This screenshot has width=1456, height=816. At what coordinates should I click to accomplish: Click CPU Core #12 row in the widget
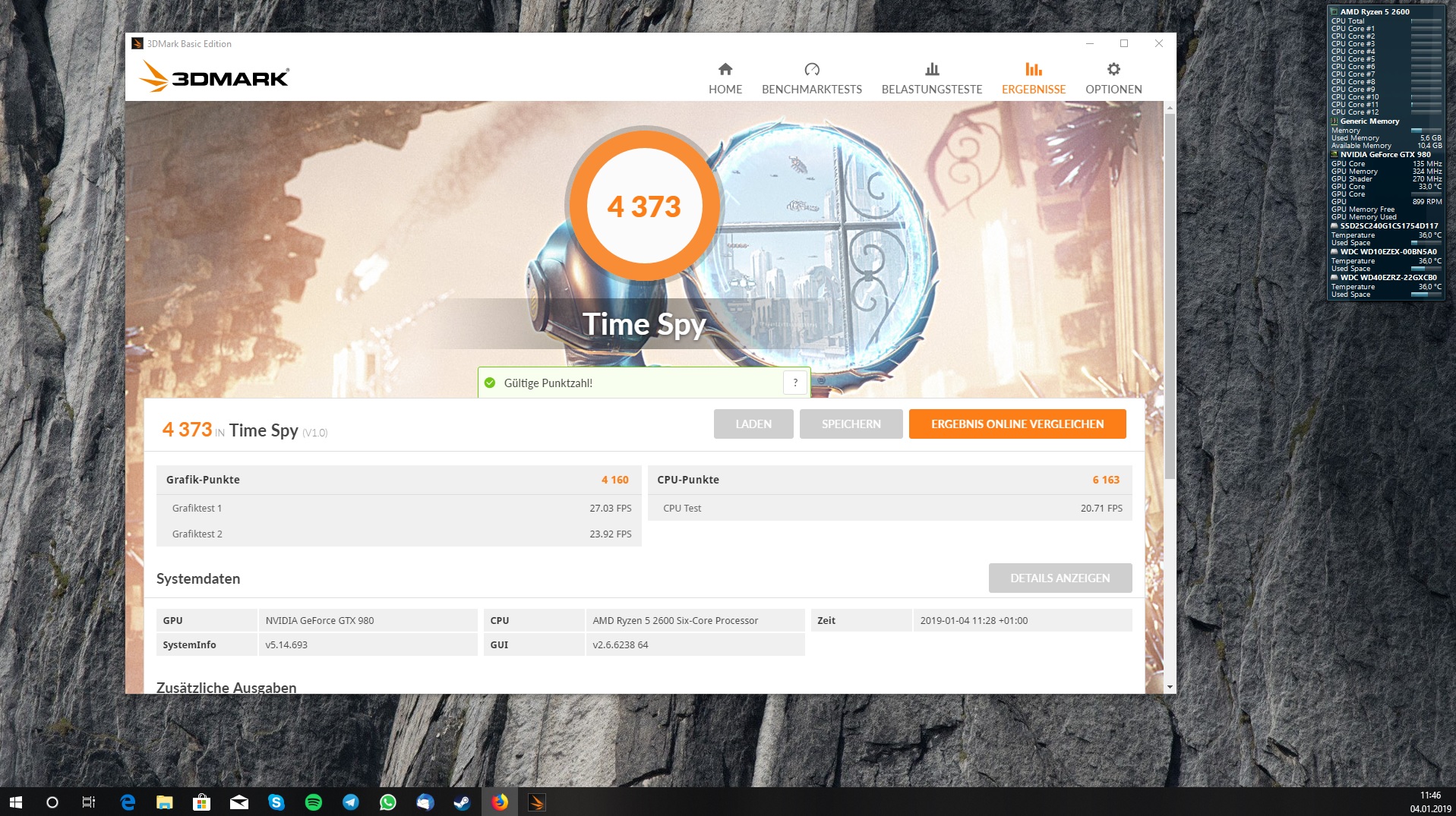click(x=1386, y=112)
